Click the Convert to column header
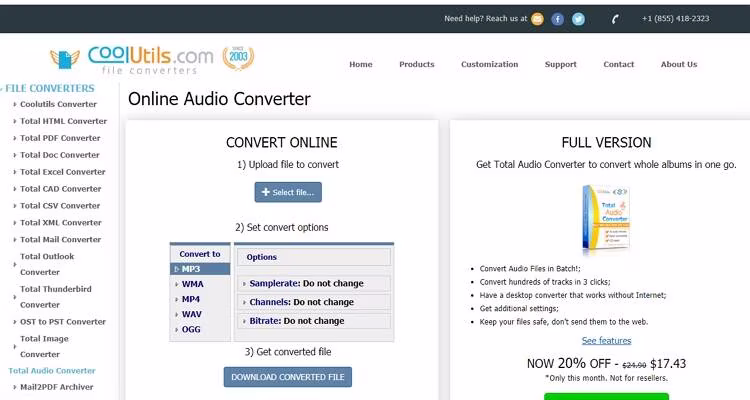Image resolution: width=750 pixels, height=400 pixels. (200, 254)
